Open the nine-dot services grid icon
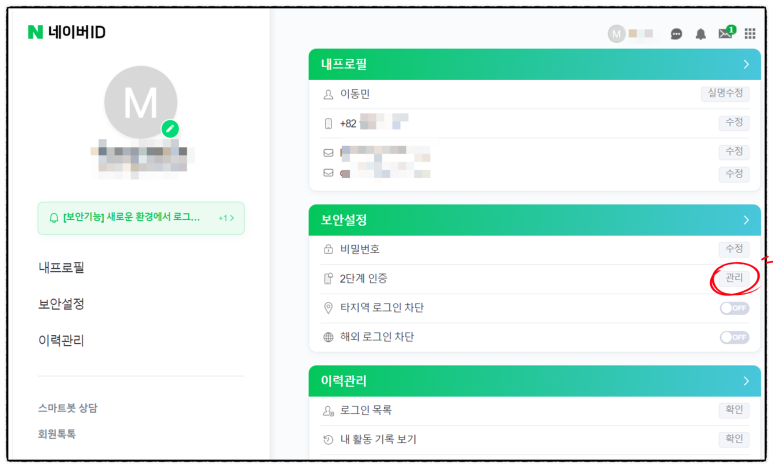Screen dimensions: 773x468 click(750, 34)
